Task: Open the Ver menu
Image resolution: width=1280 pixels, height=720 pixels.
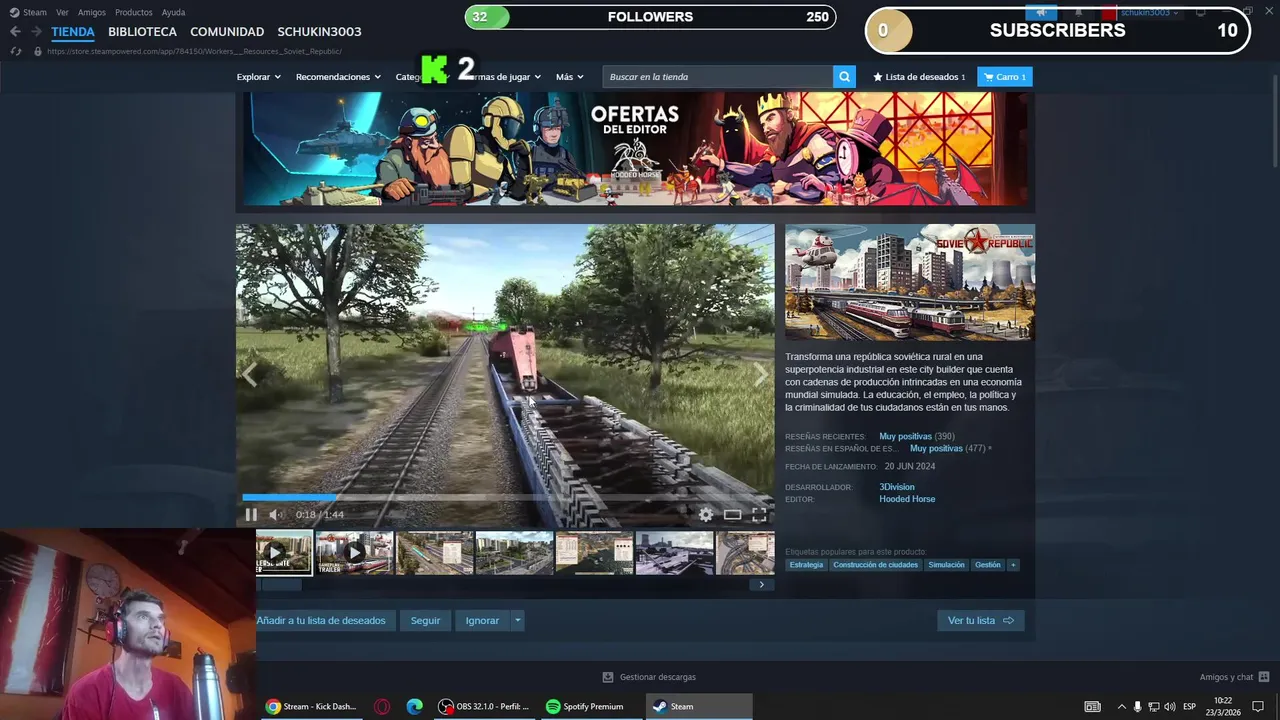Action: tap(62, 12)
